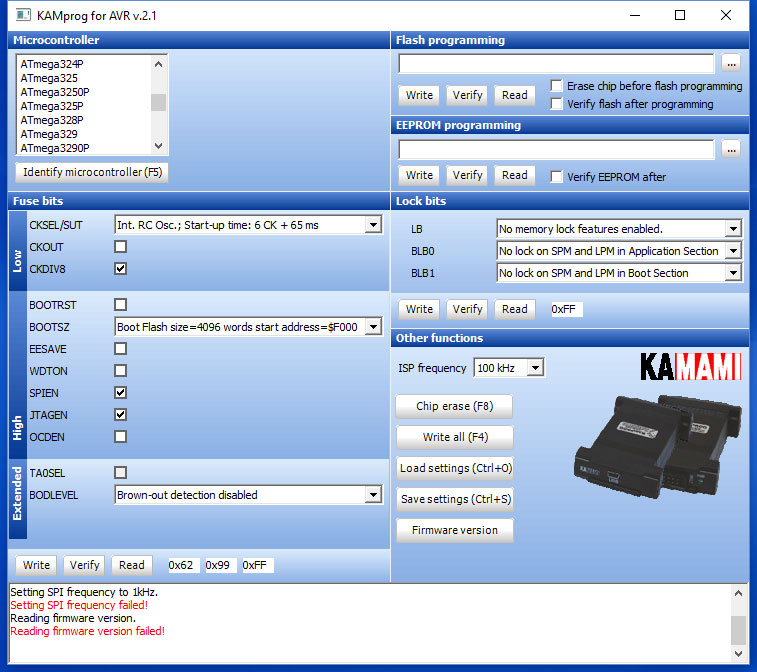Toggle the CKOUT fuse checkbox
This screenshot has height=672, width=757.
(121, 247)
